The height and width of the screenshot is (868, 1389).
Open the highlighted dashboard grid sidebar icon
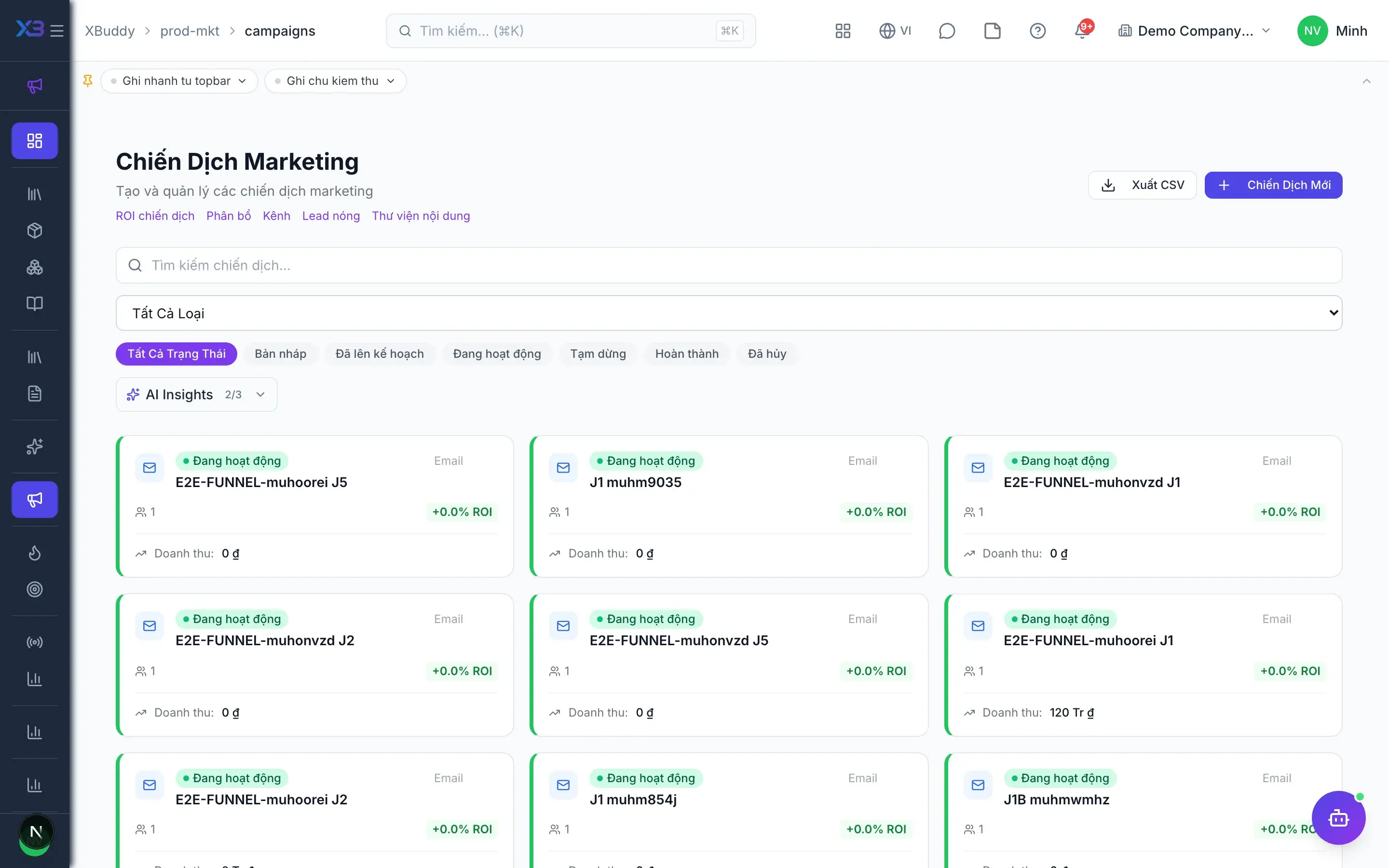pos(34,141)
